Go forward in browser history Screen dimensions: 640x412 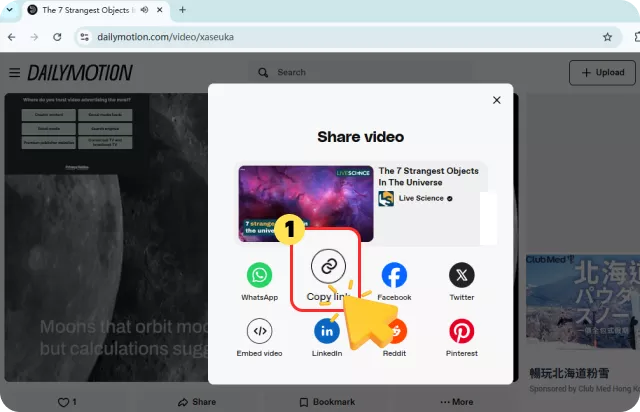coord(34,37)
